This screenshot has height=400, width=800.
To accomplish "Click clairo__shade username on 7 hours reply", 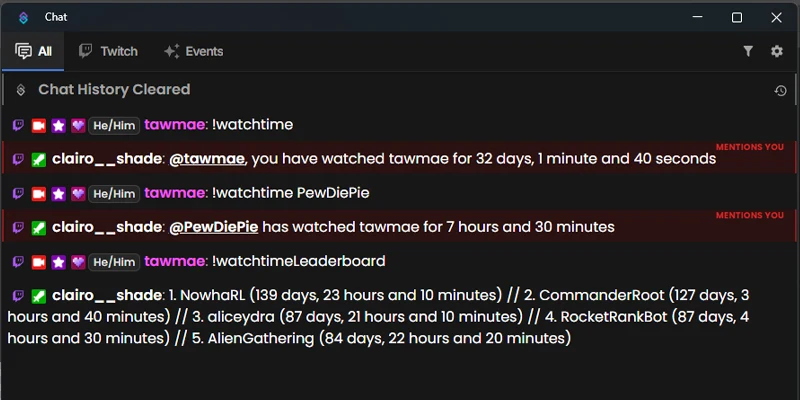I will [107, 227].
